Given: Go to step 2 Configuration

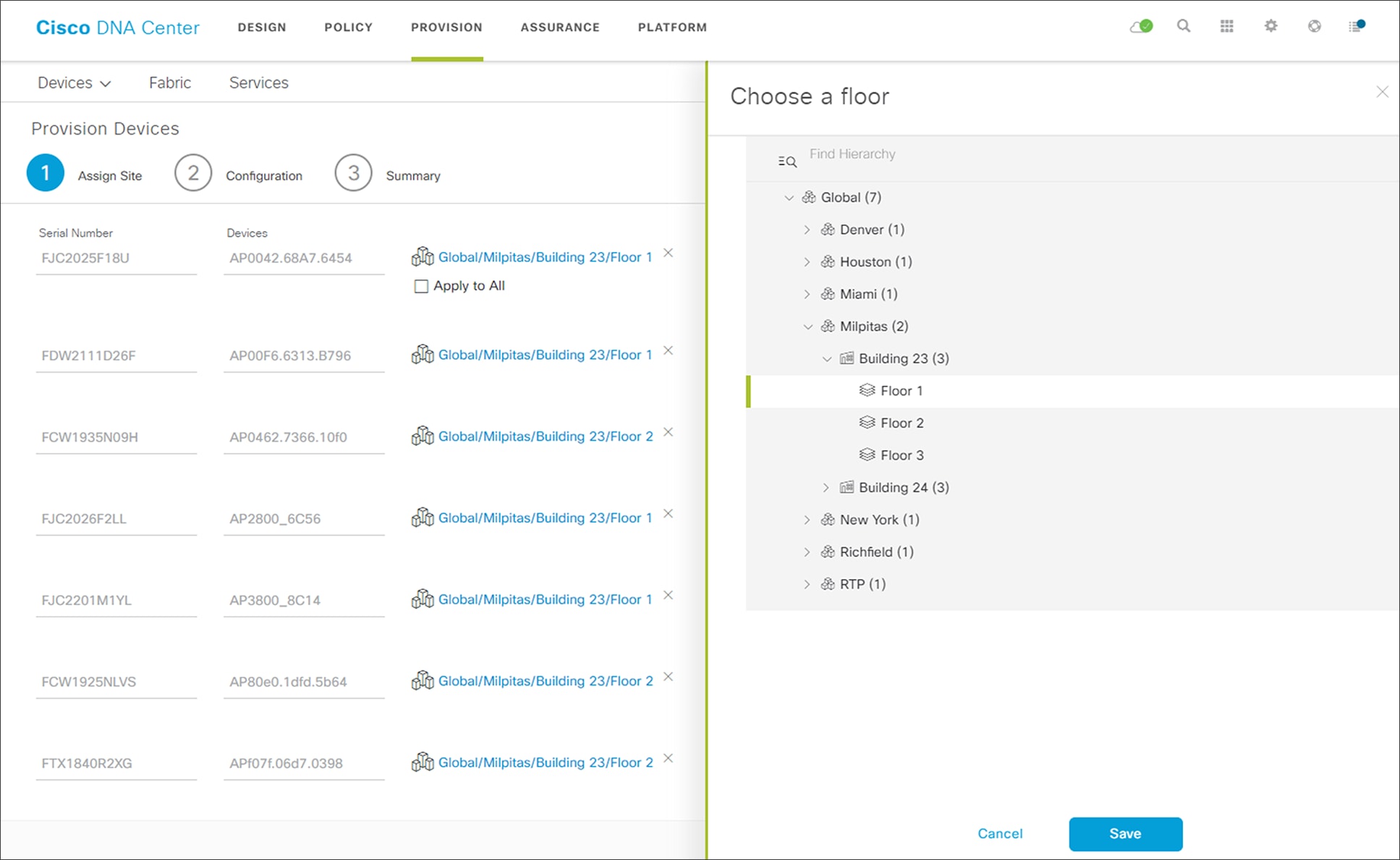Looking at the screenshot, I should point(239,174).
